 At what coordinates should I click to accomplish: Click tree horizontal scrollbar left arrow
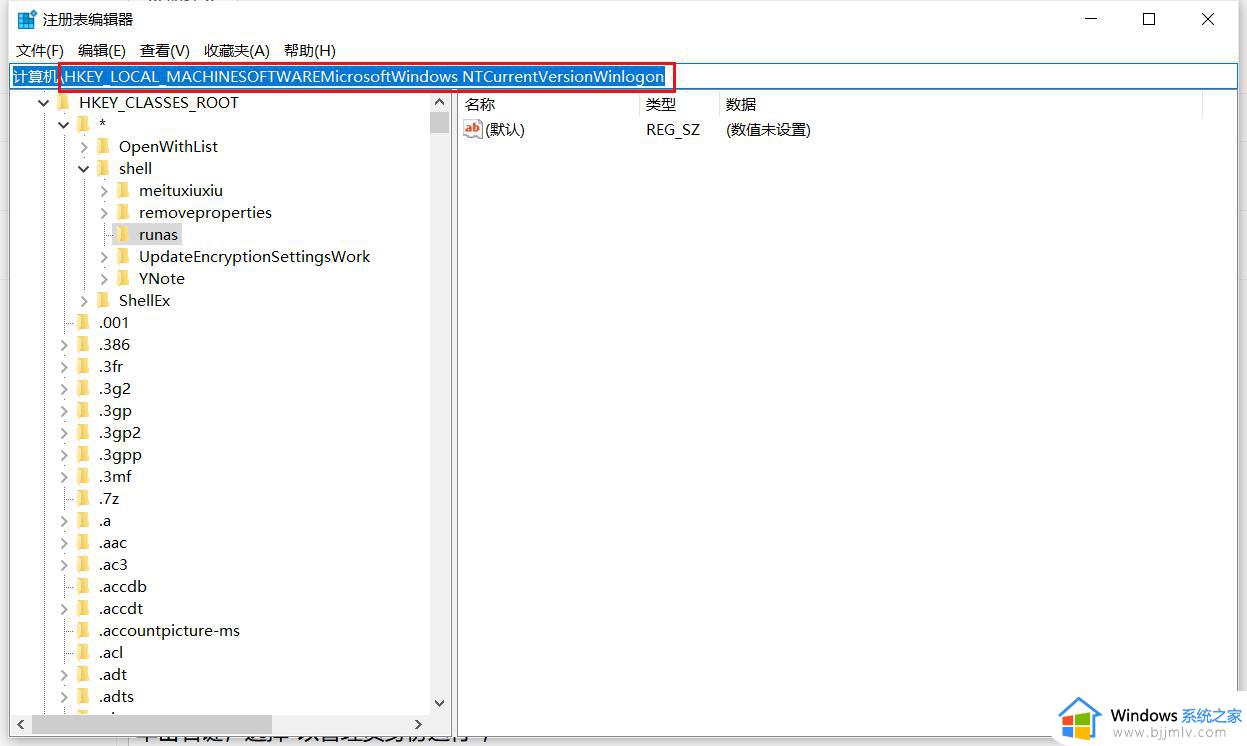(19, 723)
